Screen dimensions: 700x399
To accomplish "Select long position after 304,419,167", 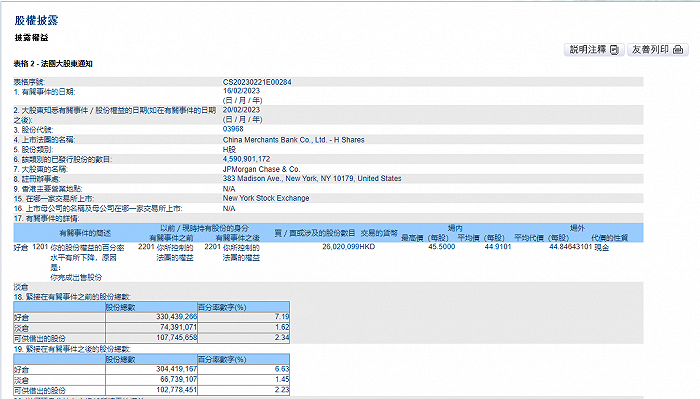I will [x=177, y=369].
